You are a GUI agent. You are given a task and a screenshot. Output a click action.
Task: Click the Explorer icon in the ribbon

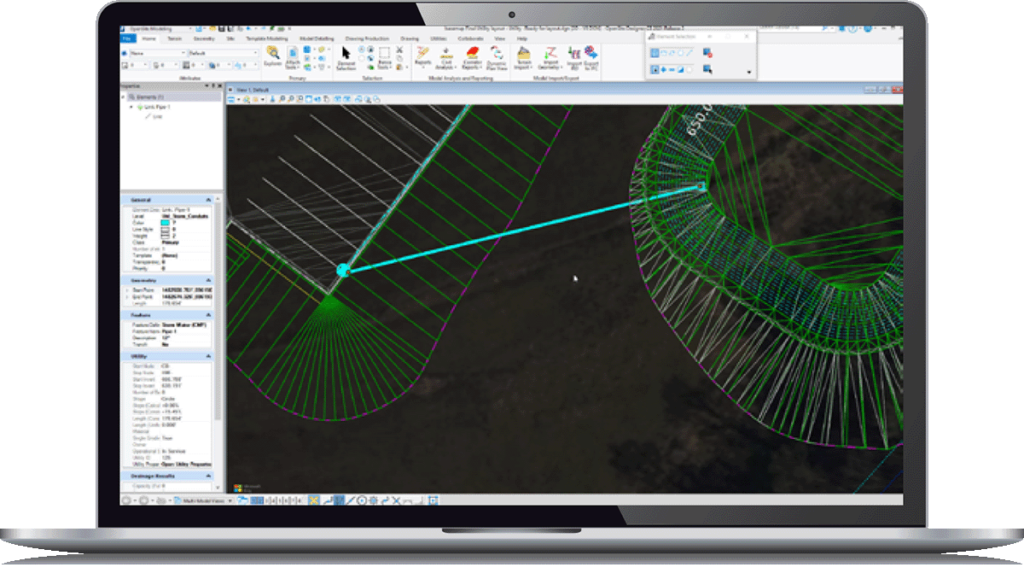tap(272, 54)
